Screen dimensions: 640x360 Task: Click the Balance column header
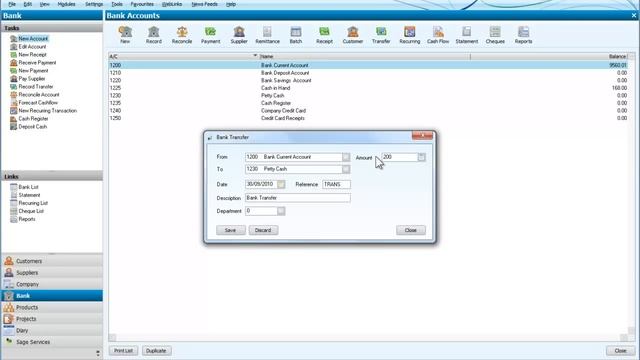tap(549, 56)
